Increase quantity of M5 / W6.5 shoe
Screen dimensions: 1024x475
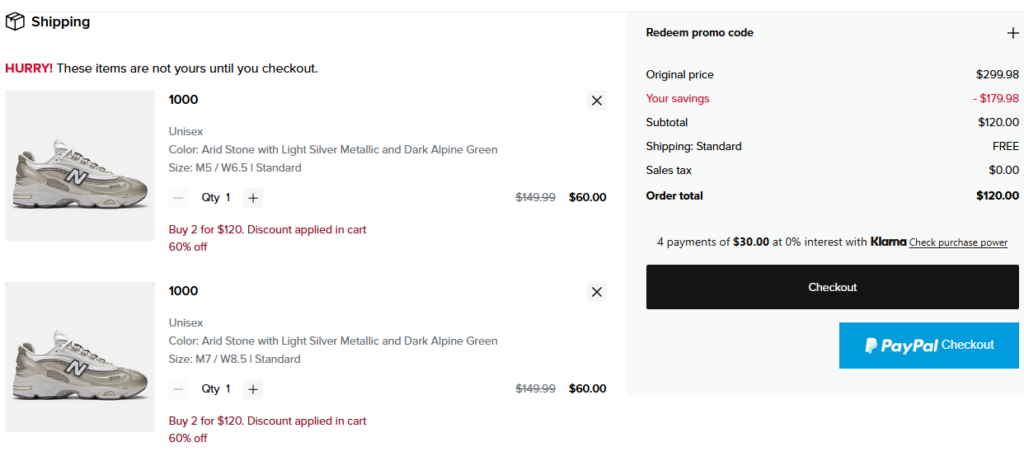coord(253,198)
